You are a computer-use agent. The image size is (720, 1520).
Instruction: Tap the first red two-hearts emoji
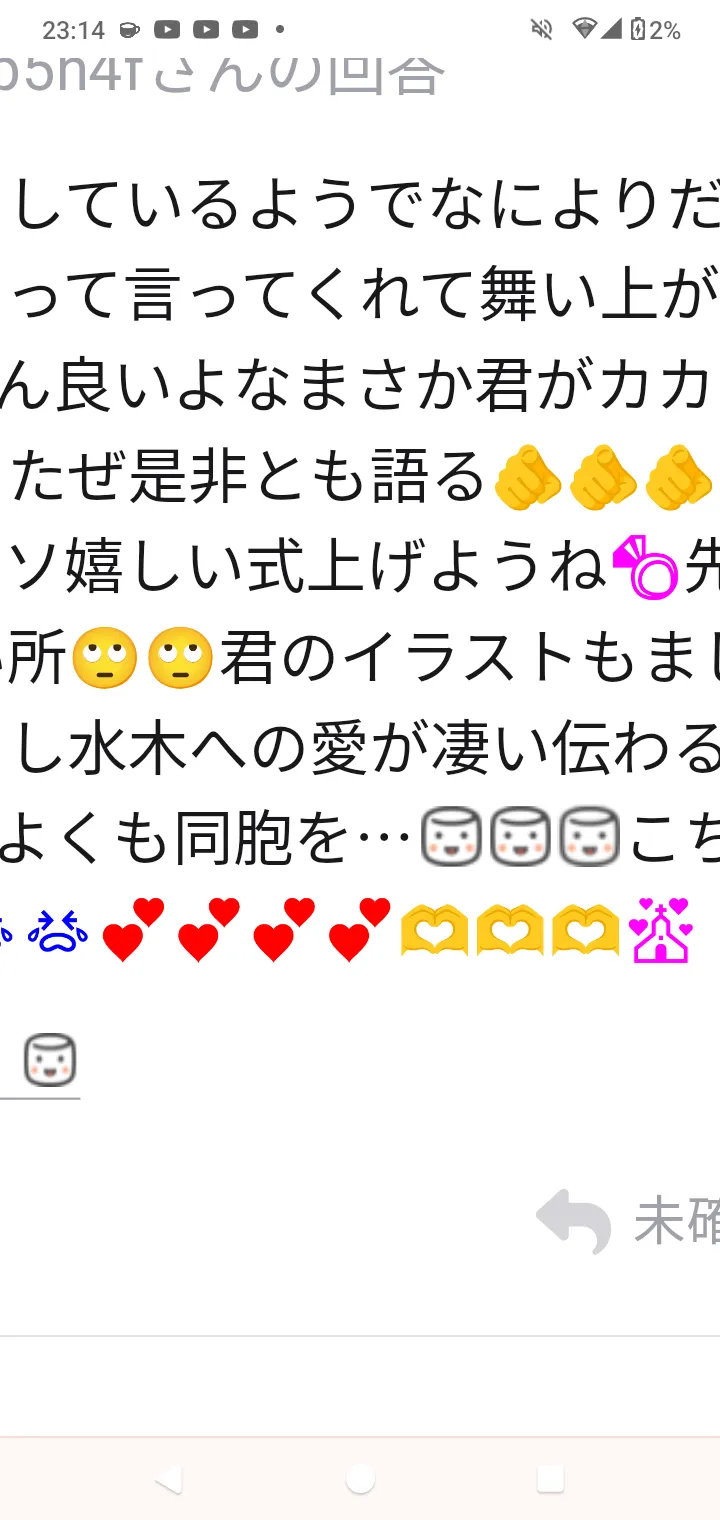[132, 930]
